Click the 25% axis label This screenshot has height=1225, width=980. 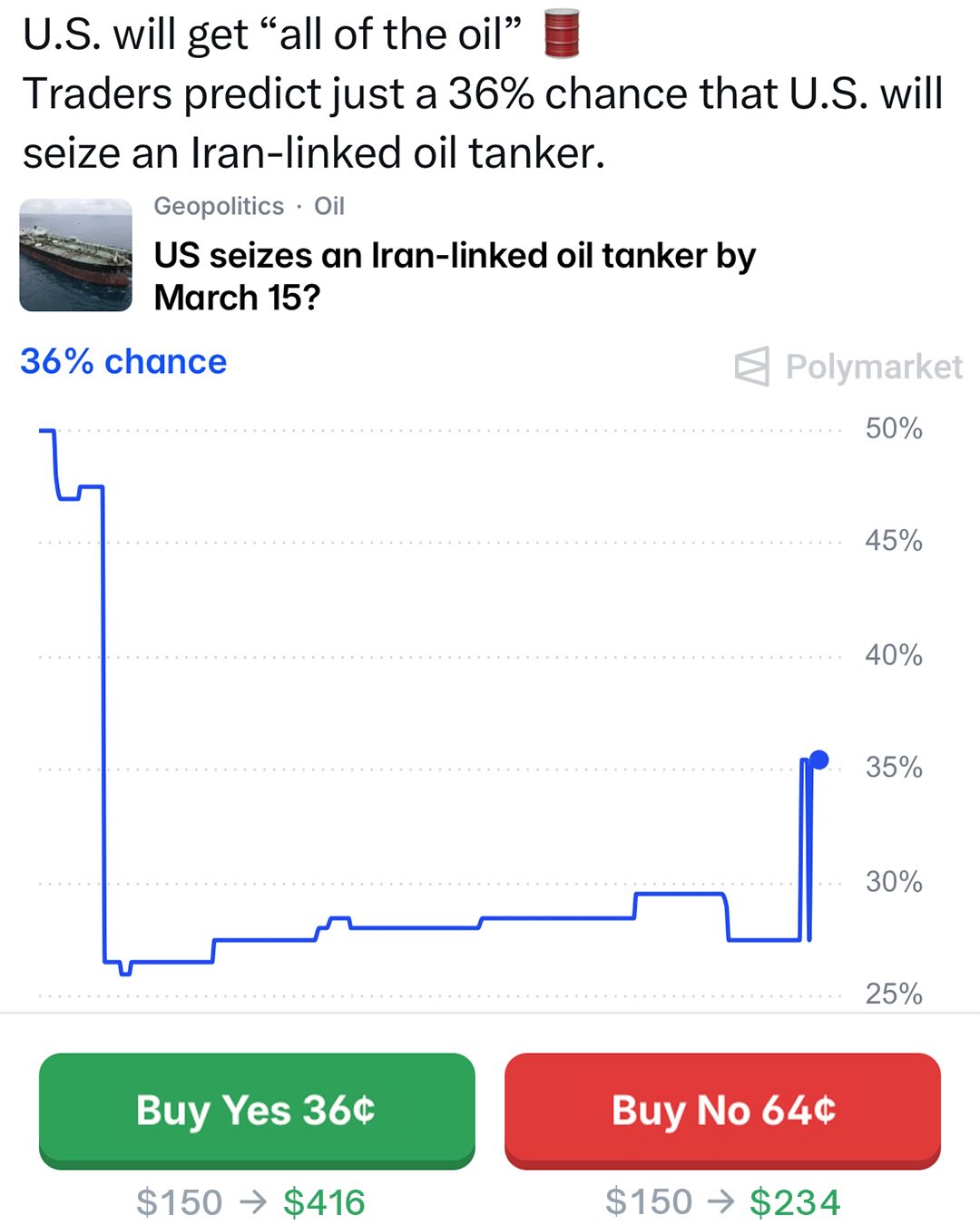click(893, 995)
